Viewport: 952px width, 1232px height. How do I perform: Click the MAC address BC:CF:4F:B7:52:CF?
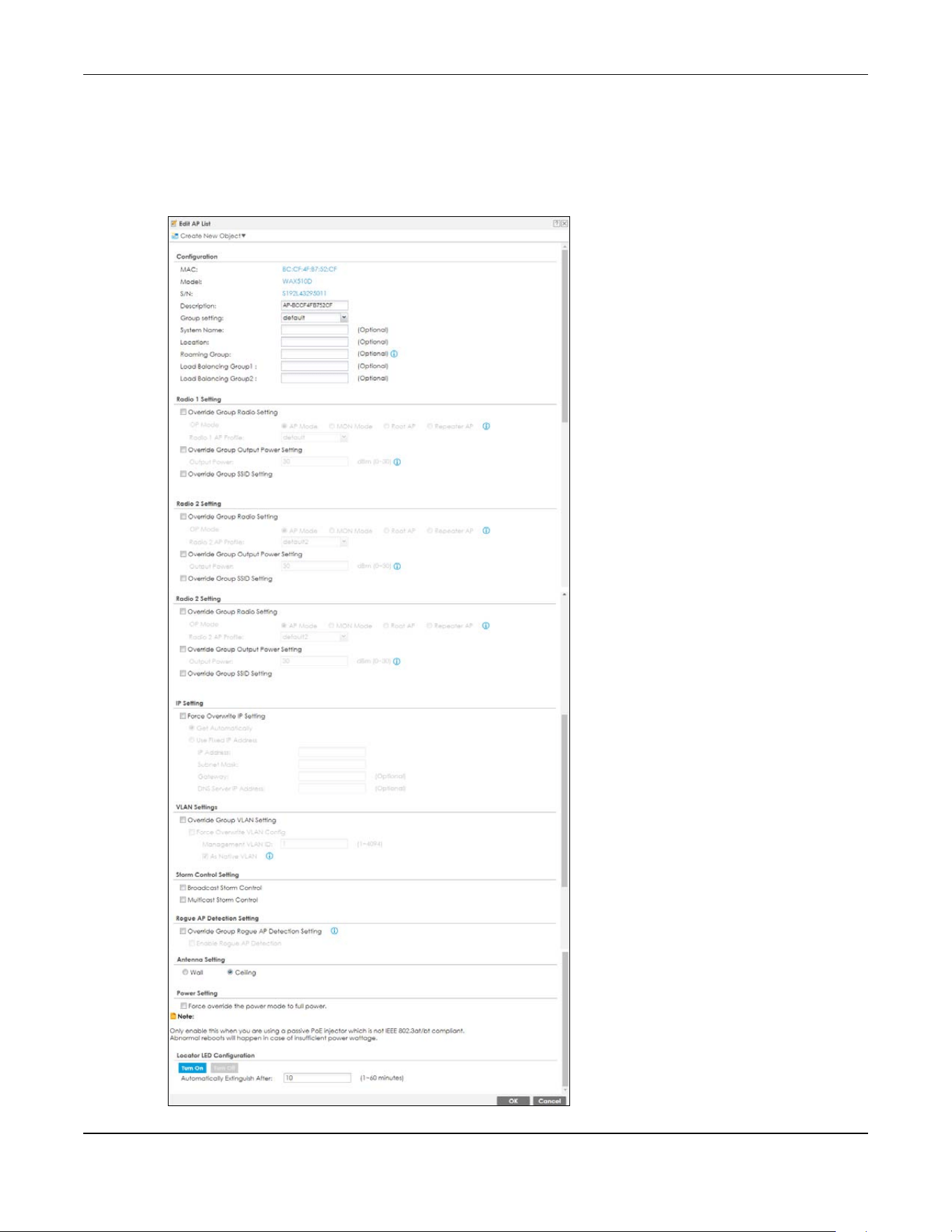click(x=310, y=269)
